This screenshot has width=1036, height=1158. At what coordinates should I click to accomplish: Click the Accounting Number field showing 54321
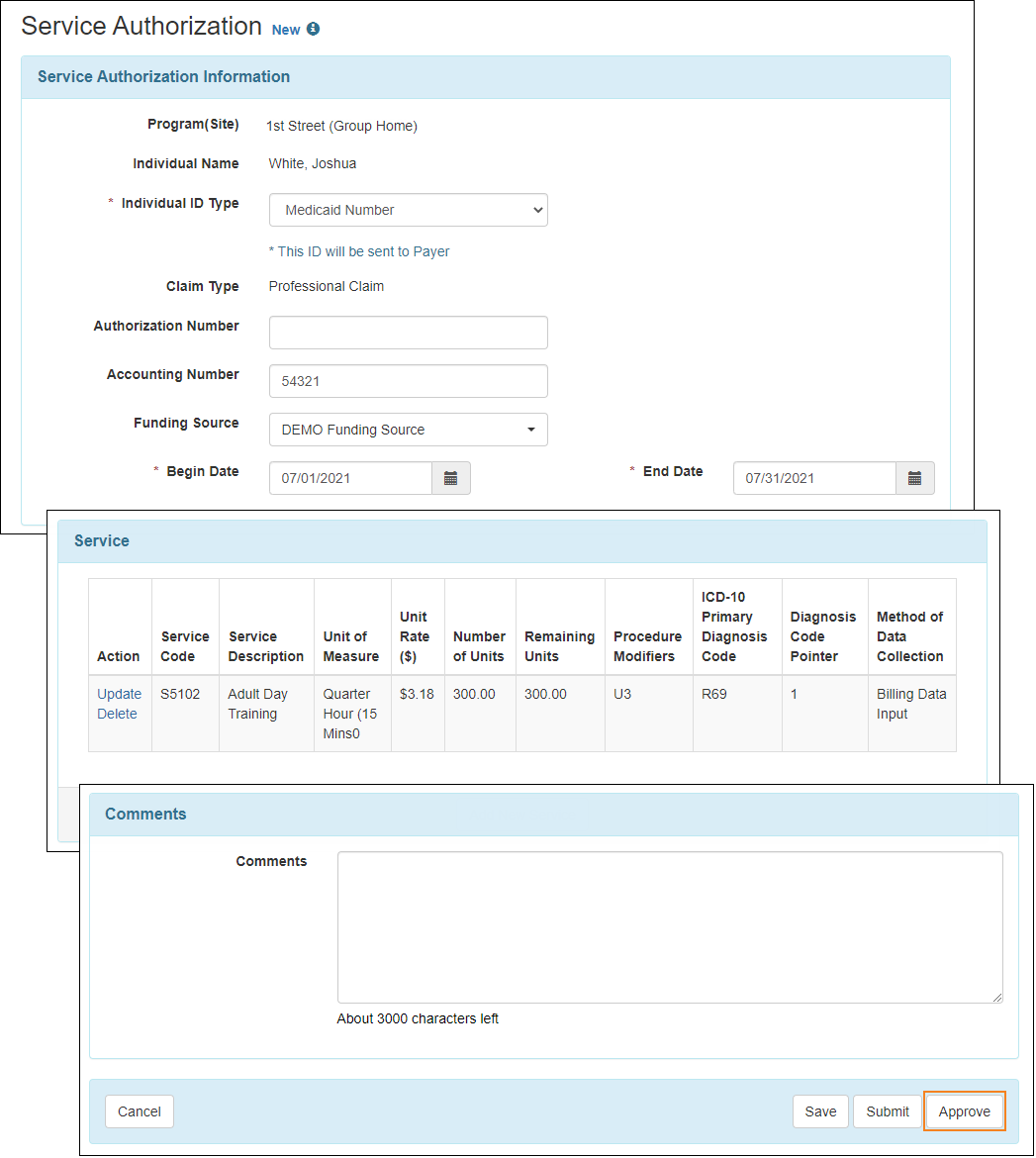(x=408, y=381)
